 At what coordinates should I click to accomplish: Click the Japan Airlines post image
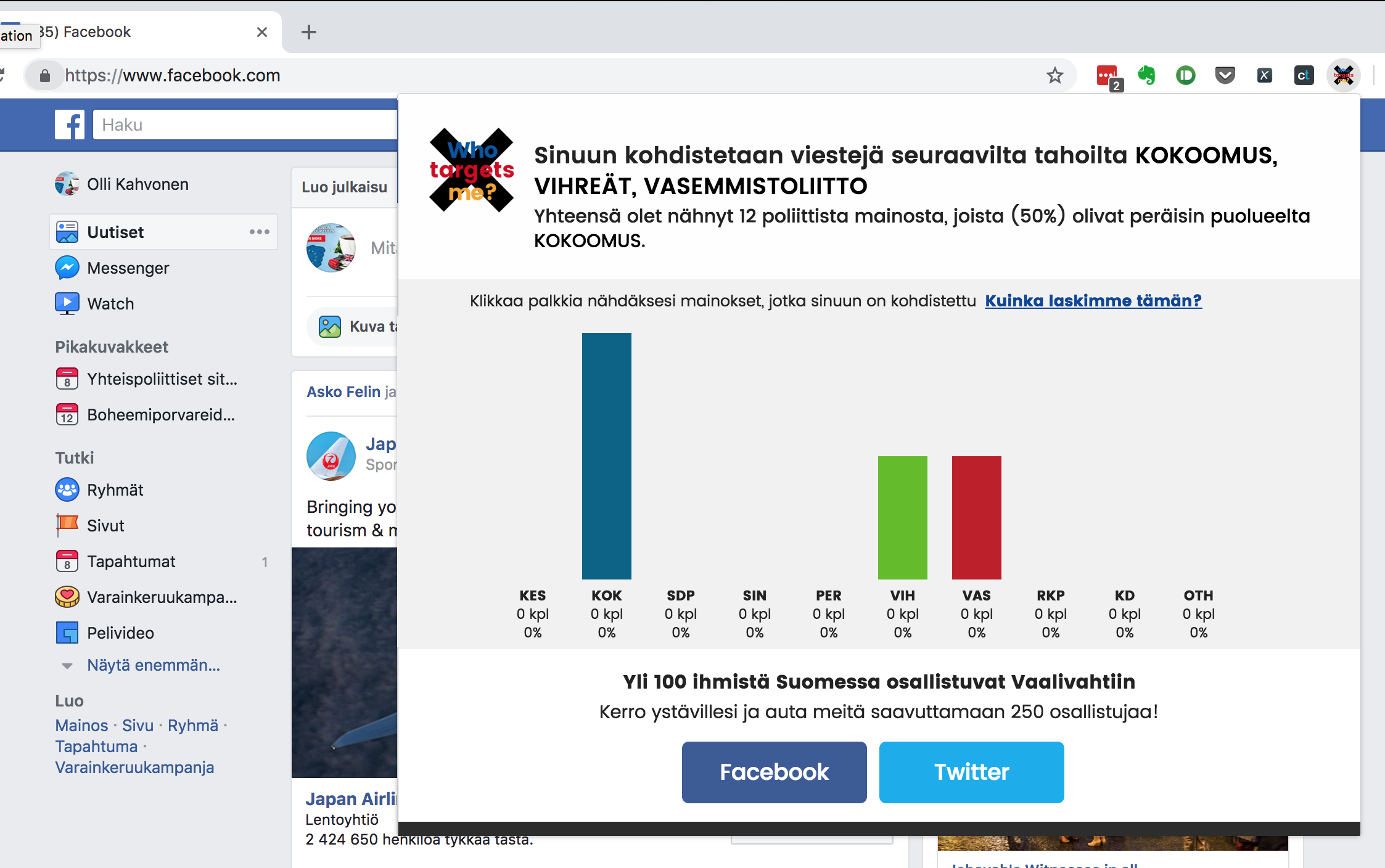point(345,663)
